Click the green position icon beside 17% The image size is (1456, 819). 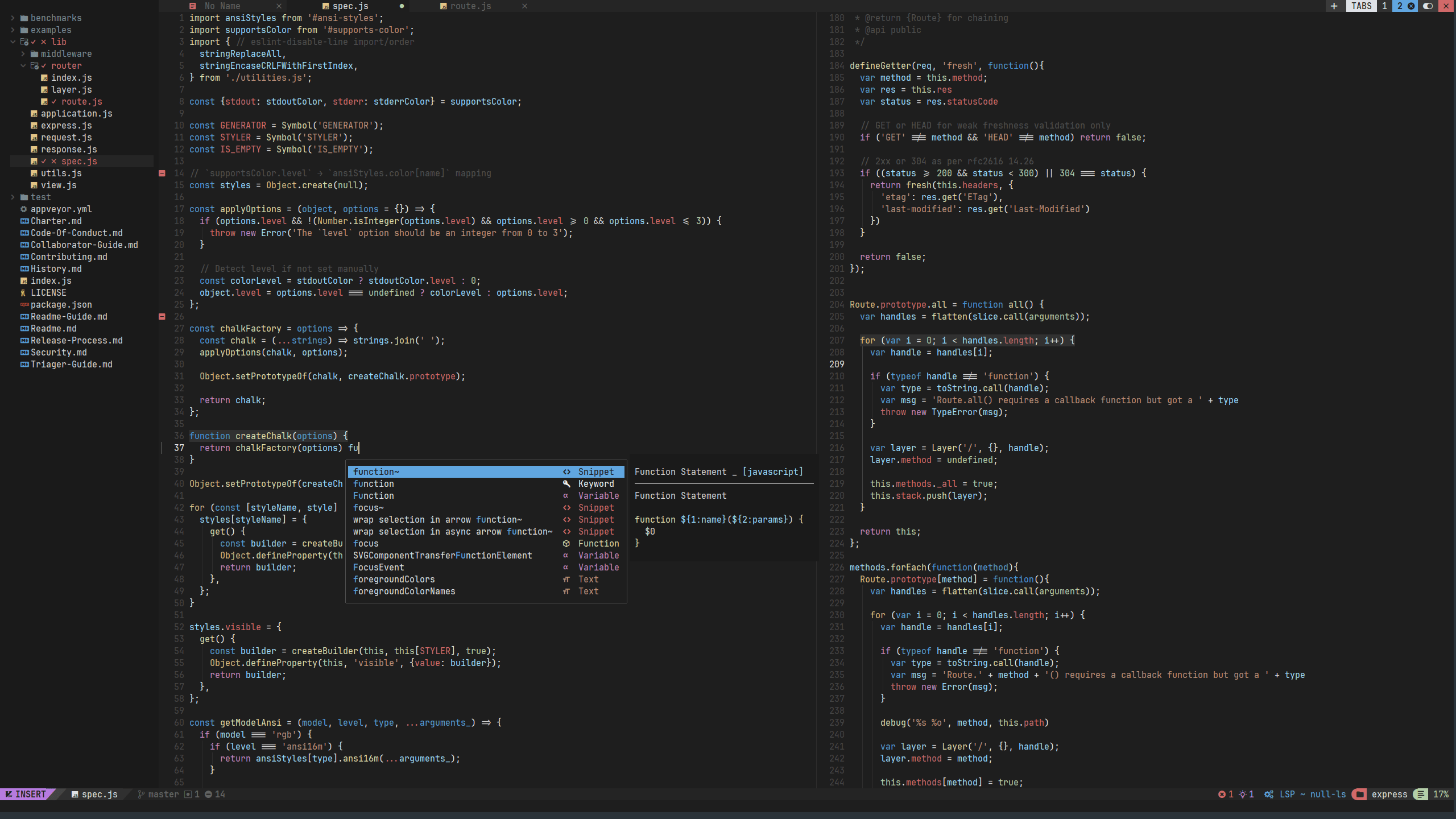pyautogui.click(x=1420, y=794)
